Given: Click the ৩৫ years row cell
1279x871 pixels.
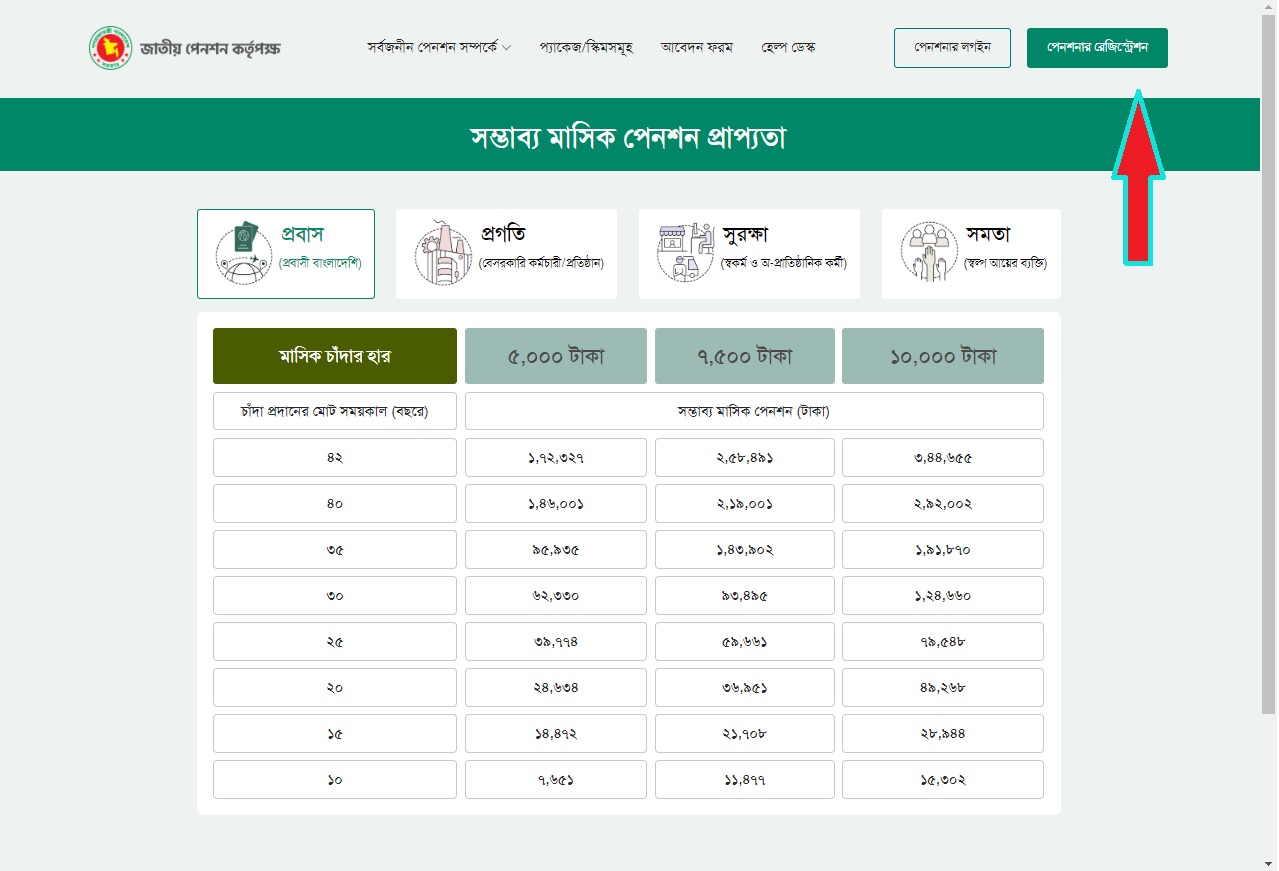Looking at the screenshot, I should tap(335, 549).
